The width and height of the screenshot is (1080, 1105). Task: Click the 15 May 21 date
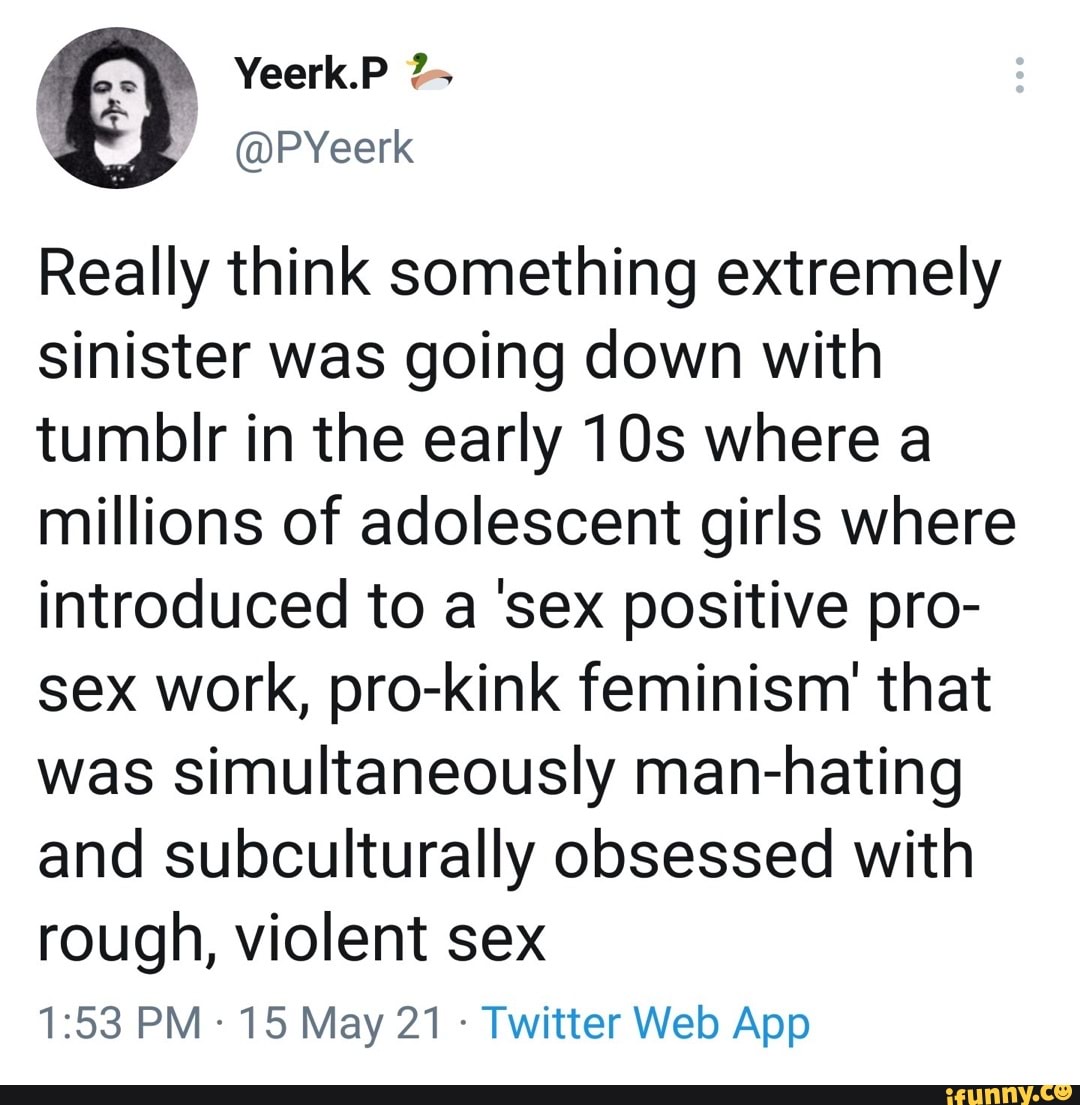point(341,1023)
